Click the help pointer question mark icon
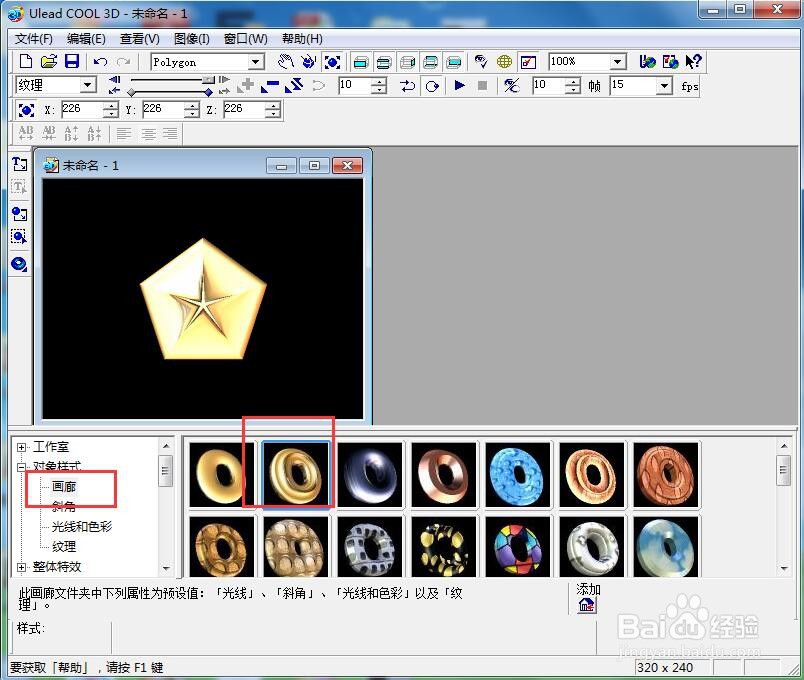This screenshot has width=804, height=680. (693, 62)
